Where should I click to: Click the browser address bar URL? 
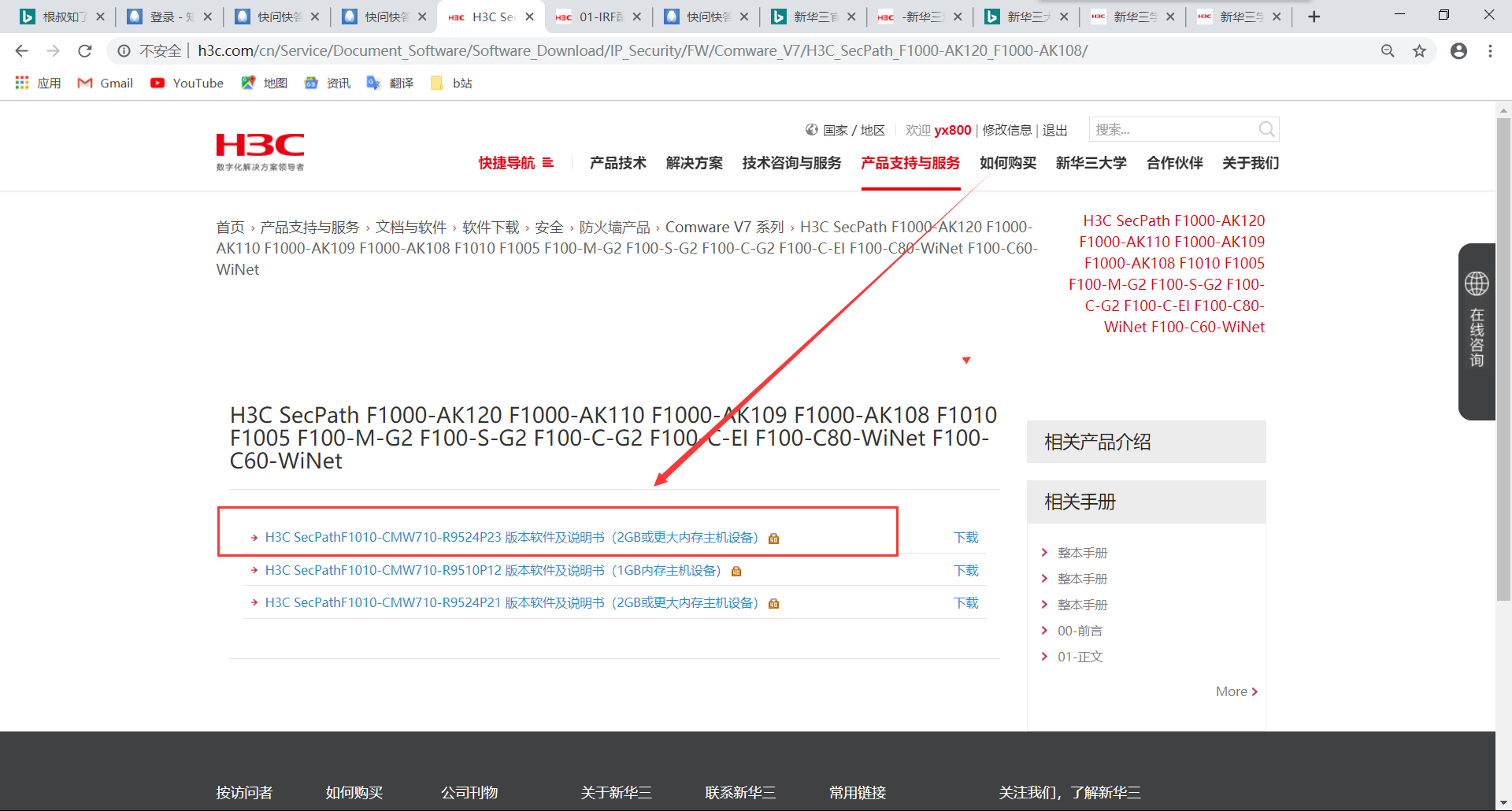pos(643,51)
